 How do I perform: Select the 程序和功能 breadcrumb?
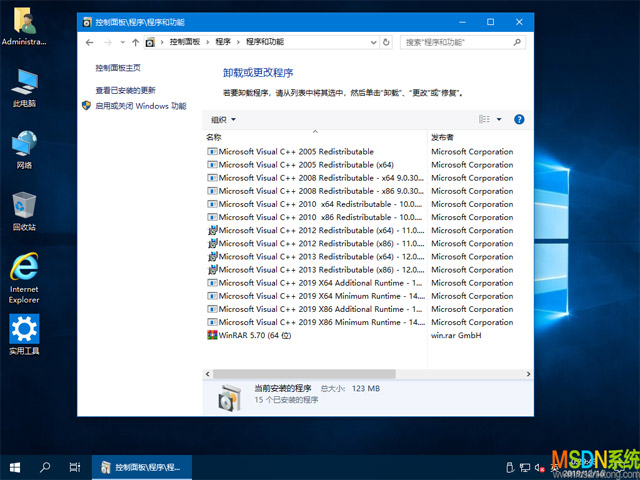[x=265, y=42]
